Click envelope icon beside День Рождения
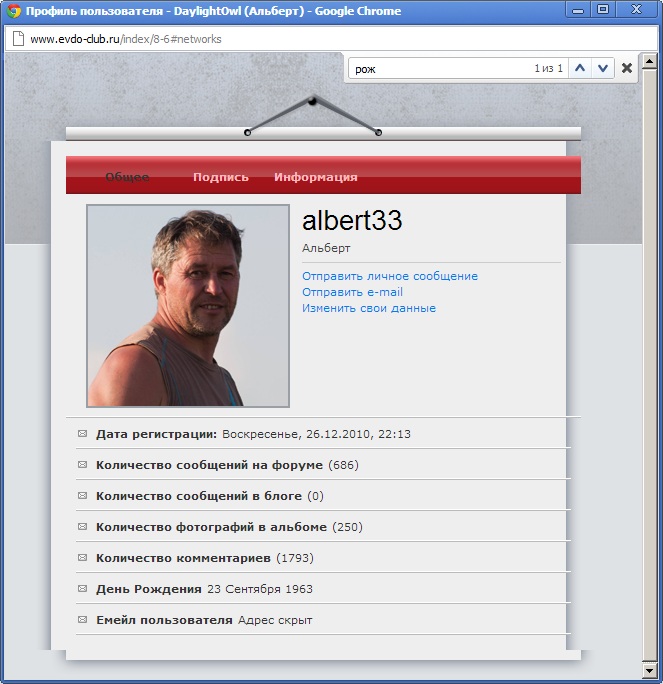The width and height of the screenshot is (663, 684). pyautogui.click(x=82, y=588)
